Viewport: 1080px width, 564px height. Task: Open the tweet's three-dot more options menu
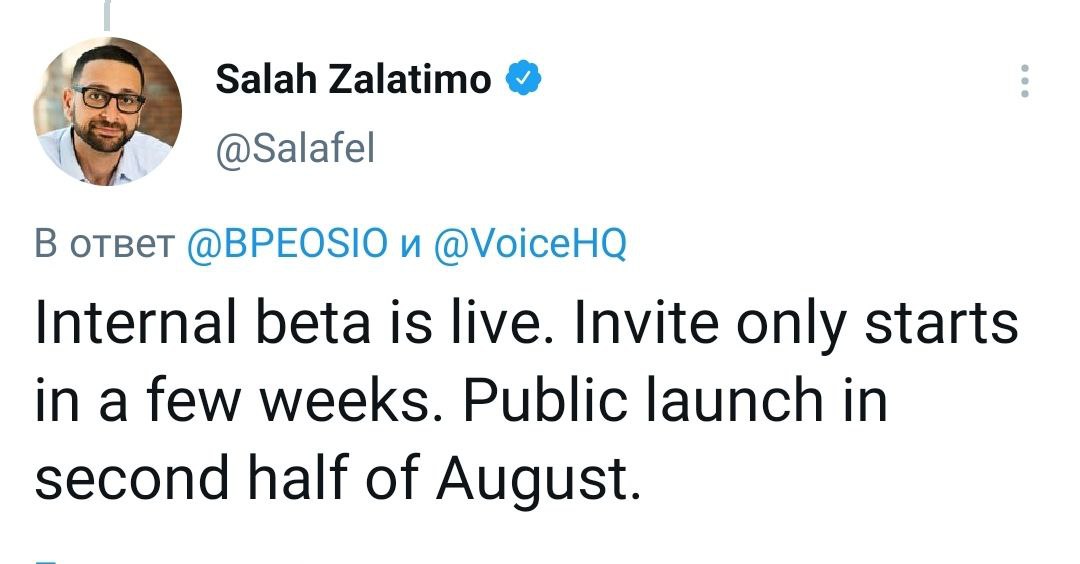[x=1023, y=82]
